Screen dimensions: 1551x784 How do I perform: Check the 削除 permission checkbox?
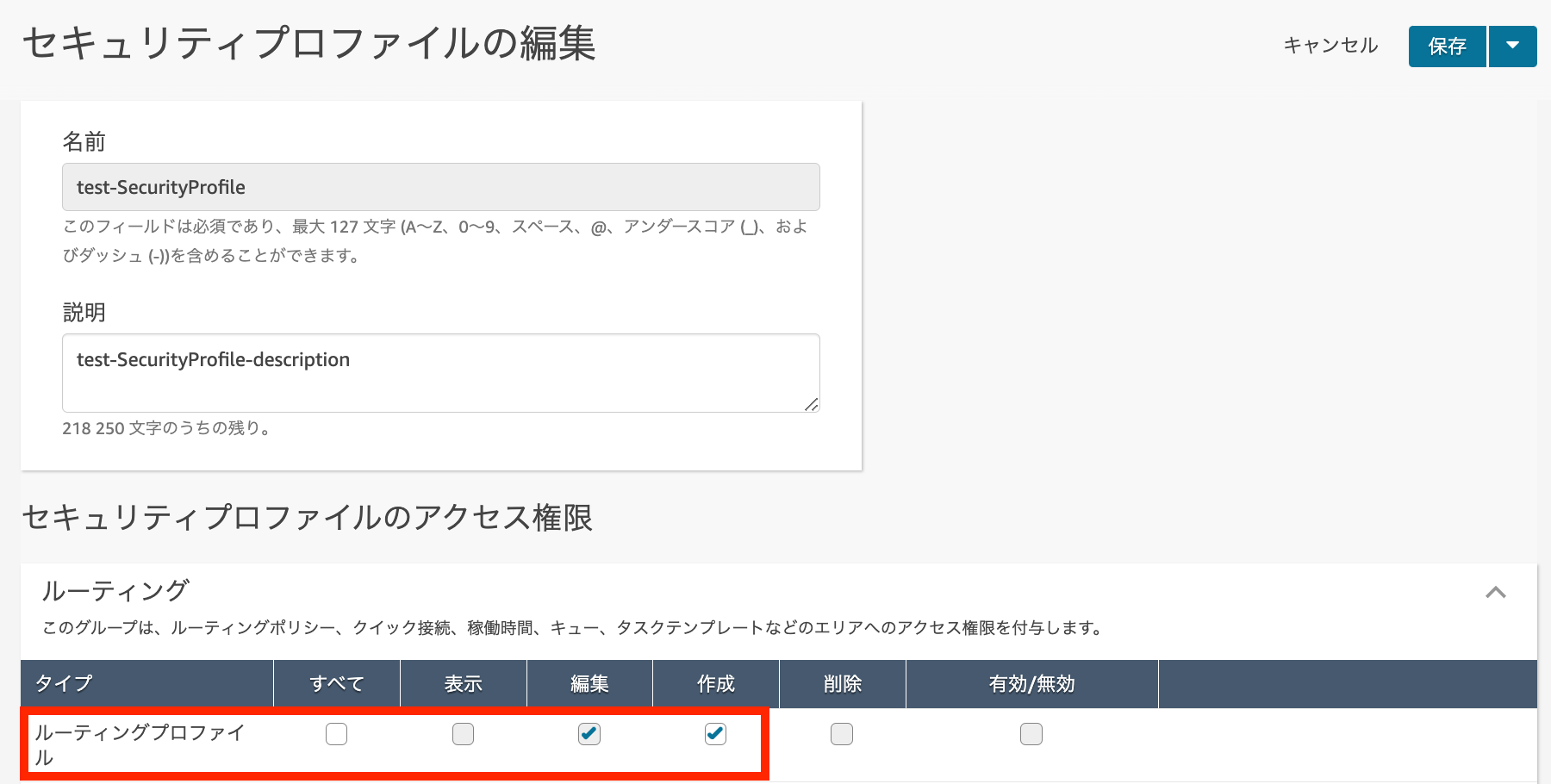pos(841,734)
